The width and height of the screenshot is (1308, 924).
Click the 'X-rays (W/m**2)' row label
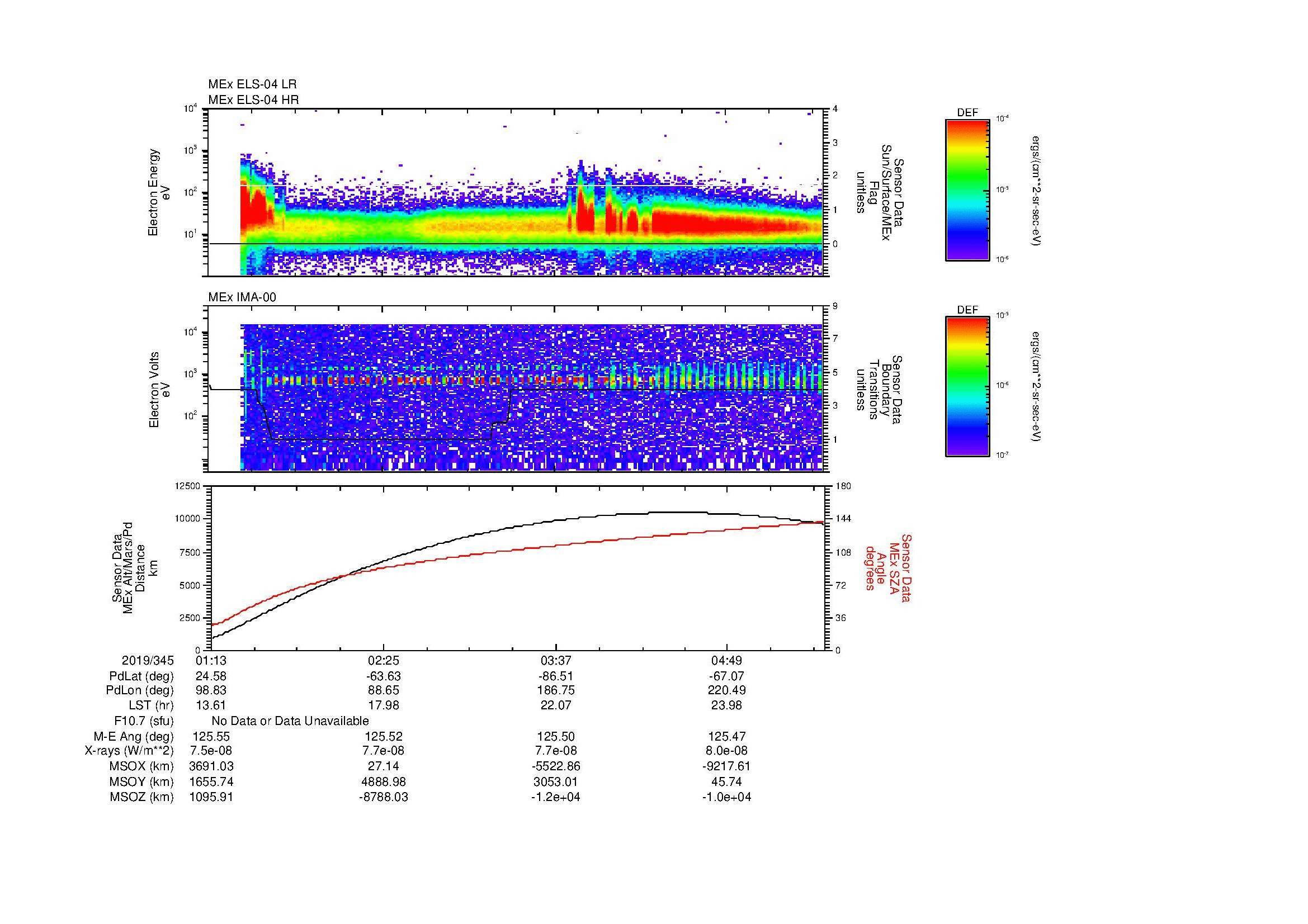pos(129,751)
